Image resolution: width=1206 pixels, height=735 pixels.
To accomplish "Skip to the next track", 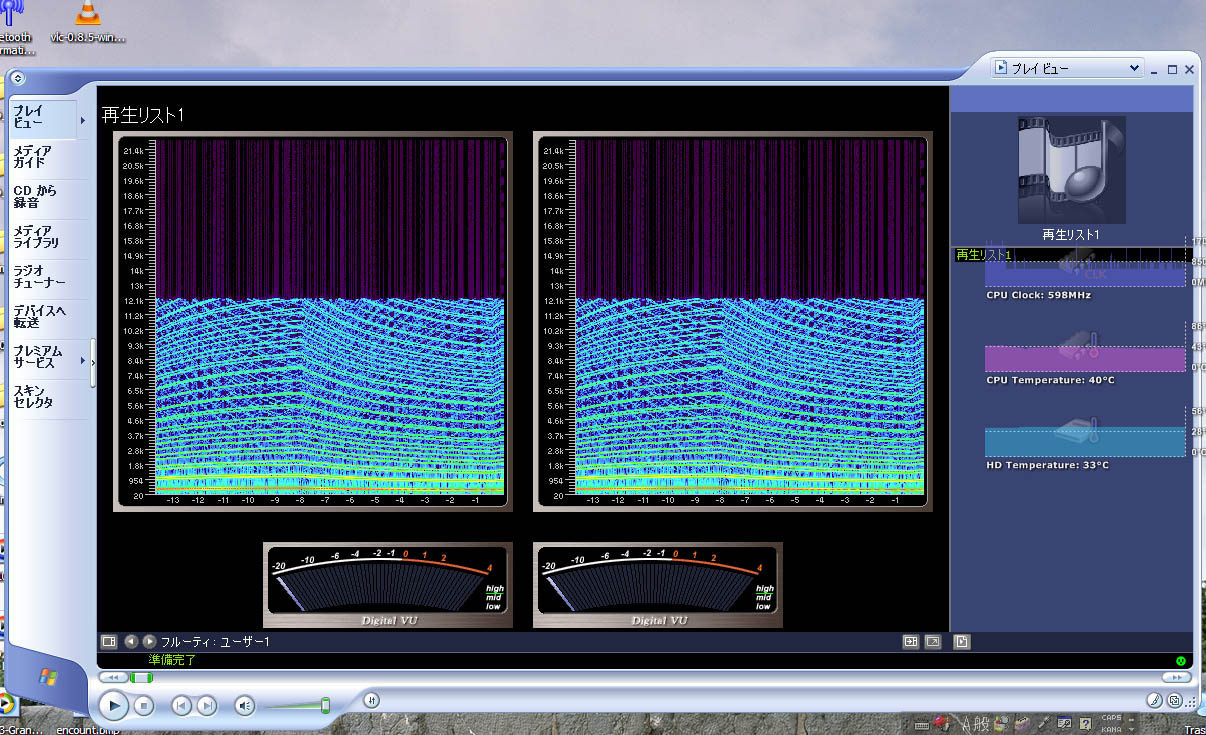I will pos(206,707).
